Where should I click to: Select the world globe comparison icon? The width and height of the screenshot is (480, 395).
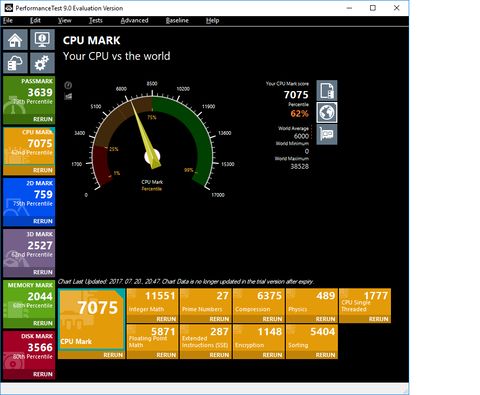(327, 112)
